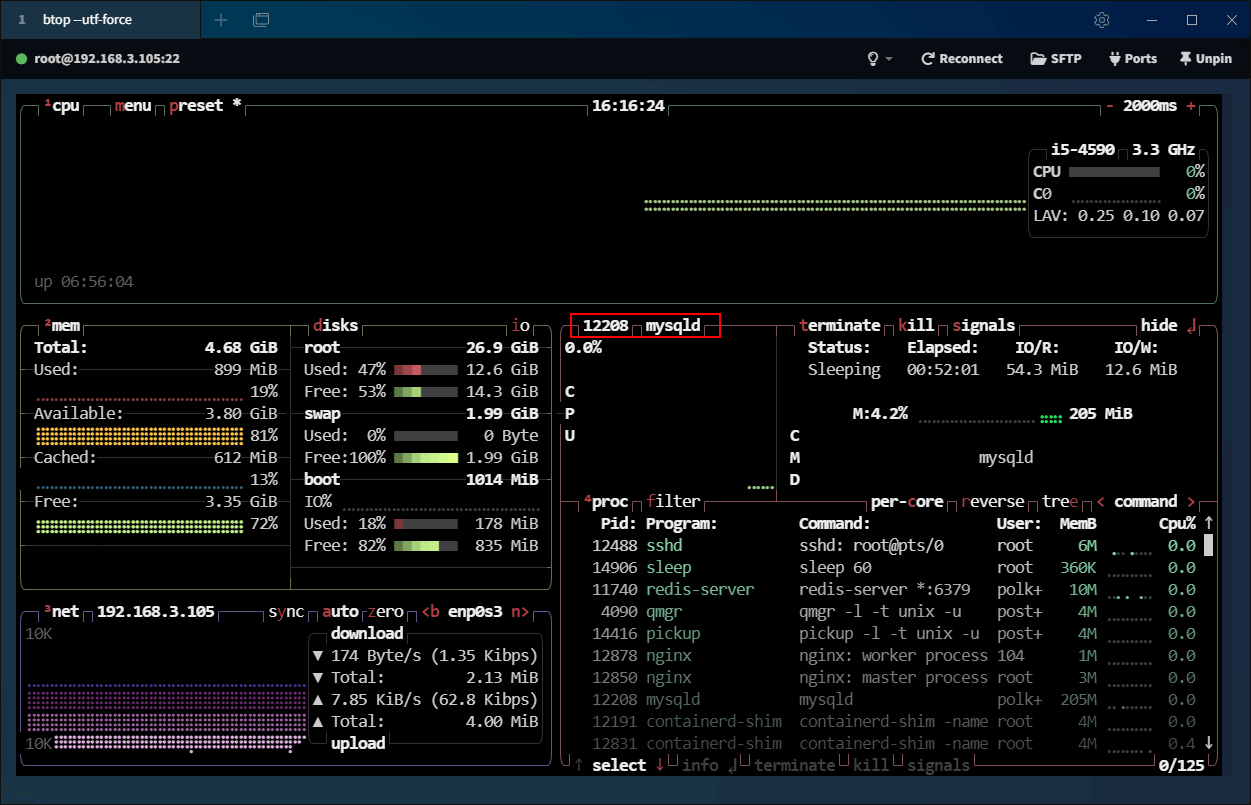Toggle net sync scaling
Screen dimensions: 1251x805
click(x=286, y=612)
